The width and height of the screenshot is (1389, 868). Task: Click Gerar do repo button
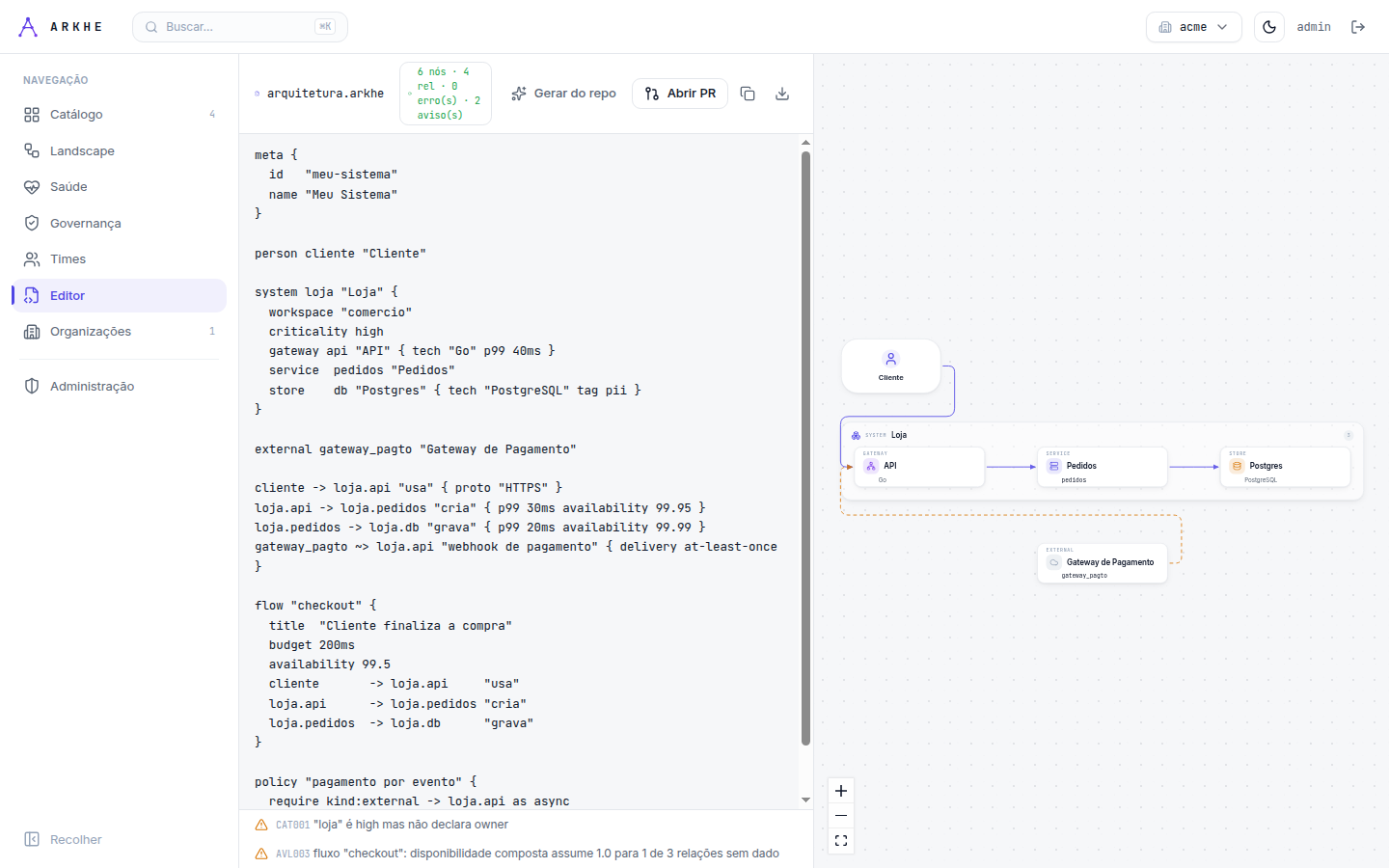pyautogui.click(x=563, y=94)
